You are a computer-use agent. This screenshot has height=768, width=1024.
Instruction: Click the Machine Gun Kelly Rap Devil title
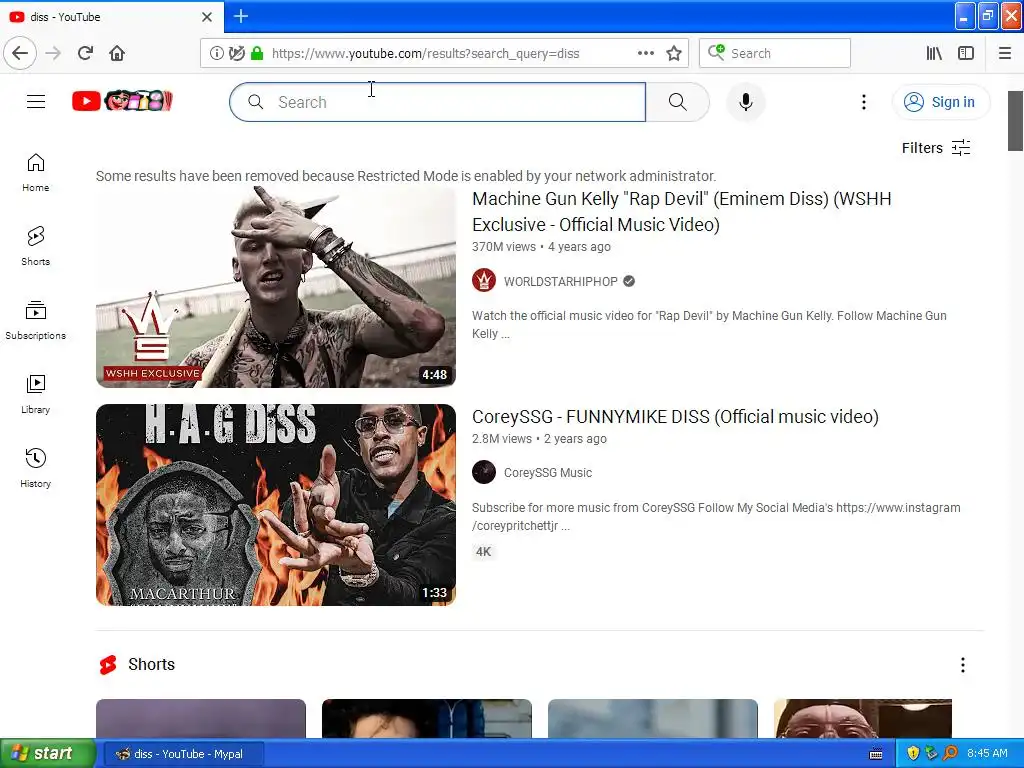point(682,212)
